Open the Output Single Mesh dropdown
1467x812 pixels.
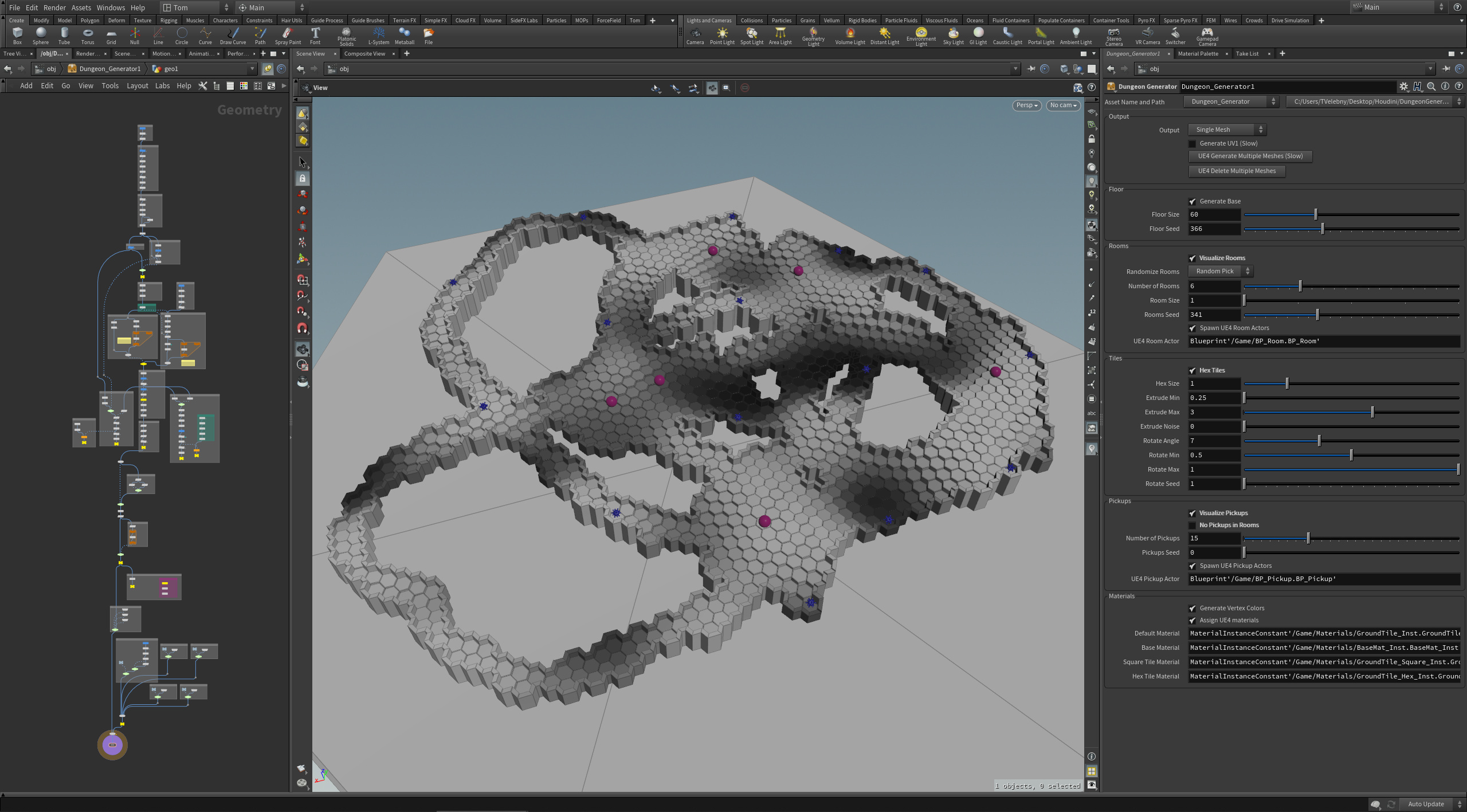1227,130
